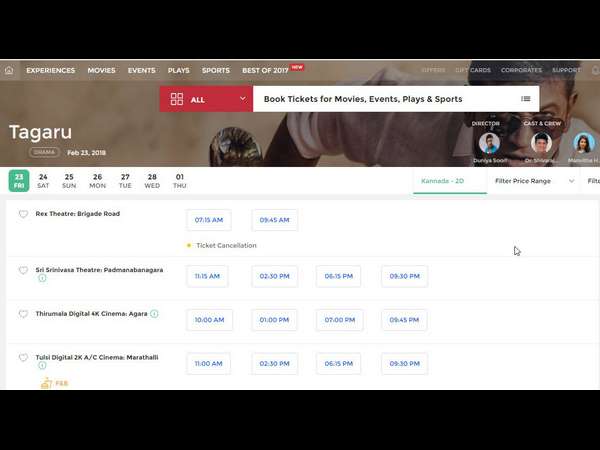Click info icon next to Thirumala Digital 4K Cinema
The image size is (600, 450).
pyautogui.click(x=154, y=313)
